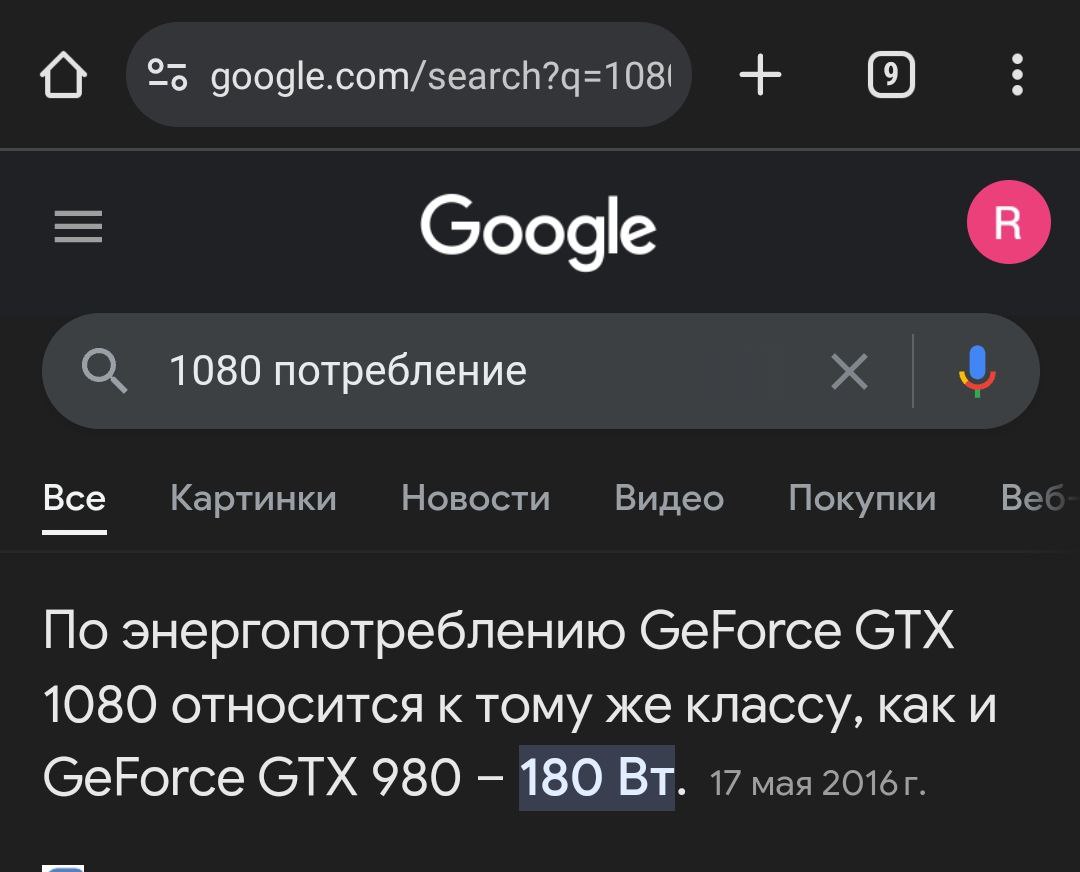Screen dimensions: 1080x872
Task: Clear the search query with X
Action: coord(849,371)
